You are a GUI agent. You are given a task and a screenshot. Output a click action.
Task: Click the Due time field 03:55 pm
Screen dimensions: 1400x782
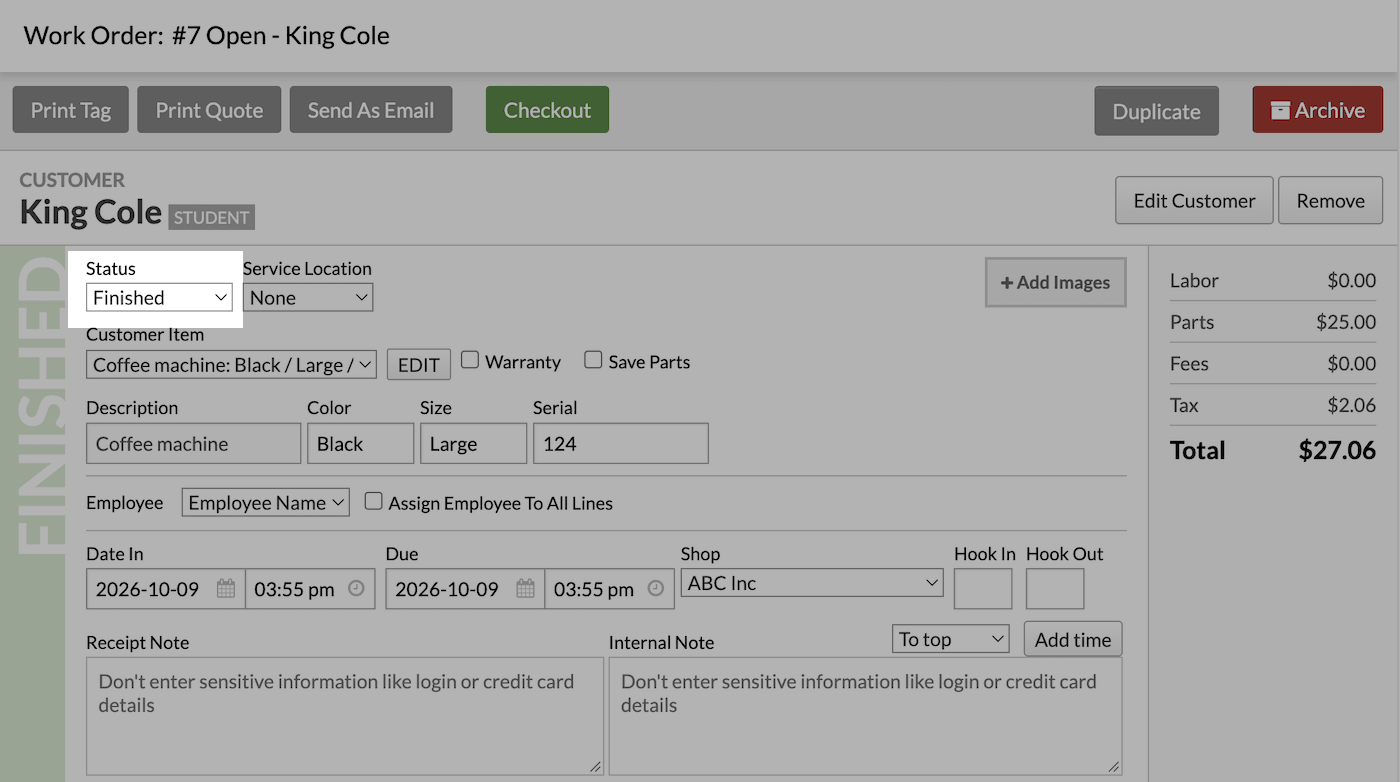[609, 589]
